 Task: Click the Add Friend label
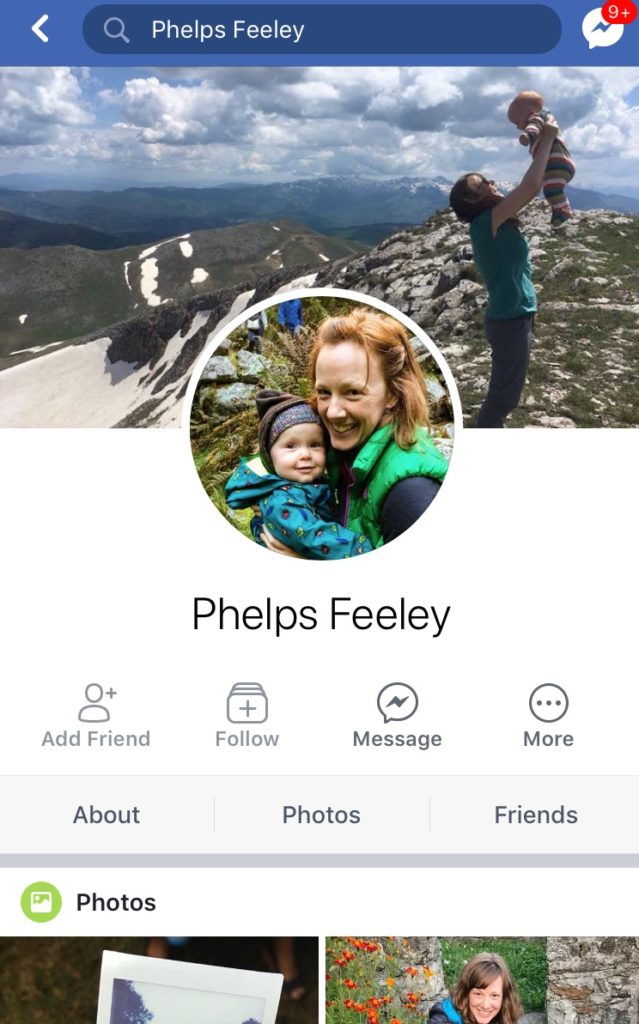[x=96, y=739]
